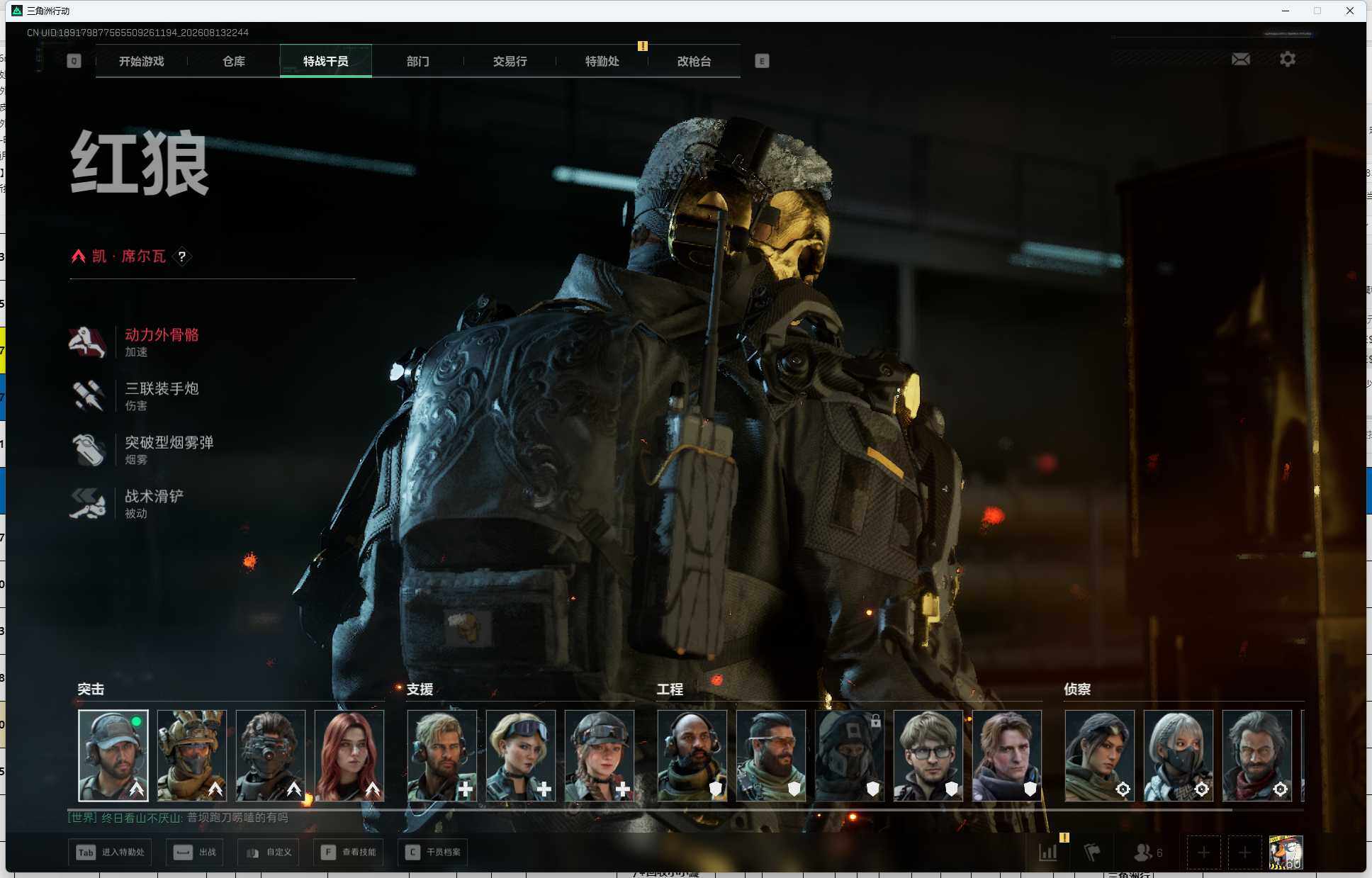Click the 出战 deploy button
The image size is (1372, 878).
(x=195, y=852)
